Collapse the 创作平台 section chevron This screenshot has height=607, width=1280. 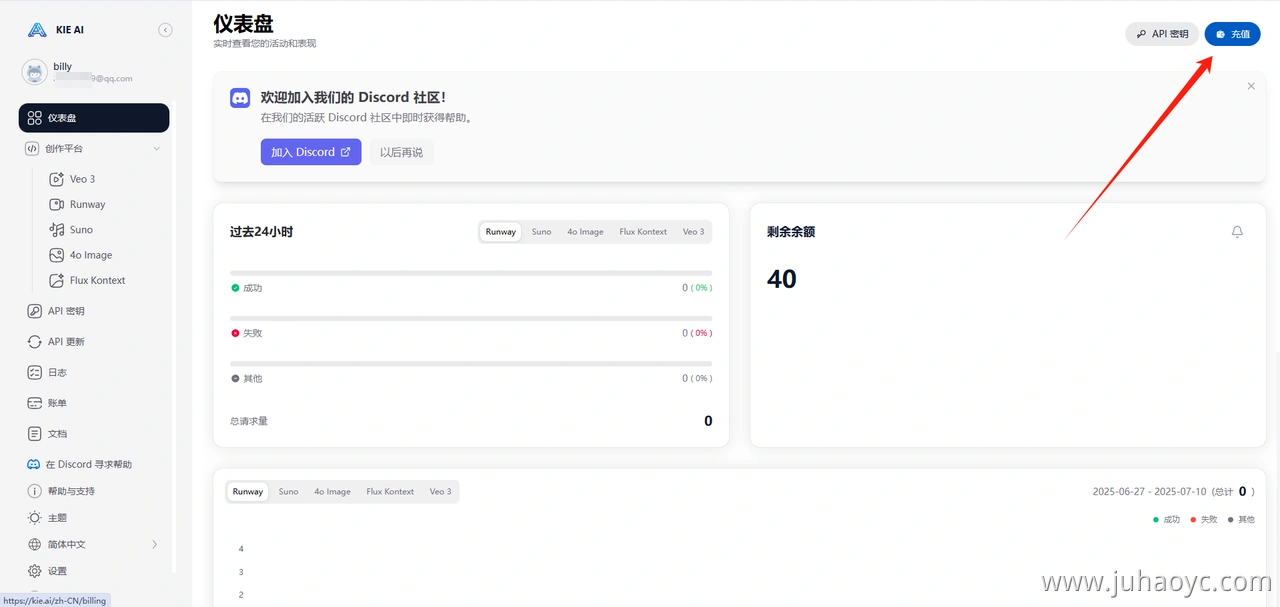pos(156,149)
